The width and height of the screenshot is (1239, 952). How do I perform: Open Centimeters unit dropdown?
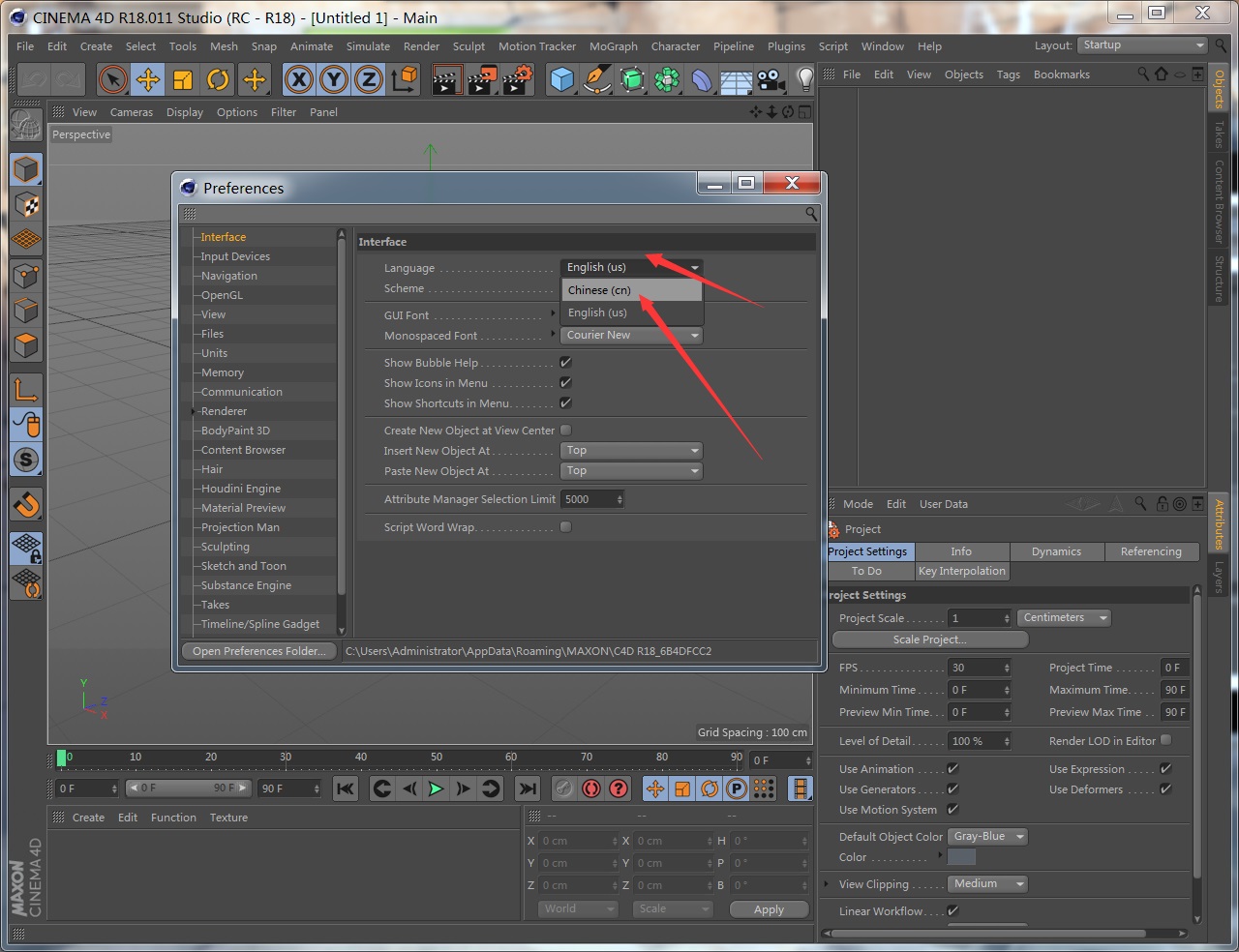(x=1064, y=617)
